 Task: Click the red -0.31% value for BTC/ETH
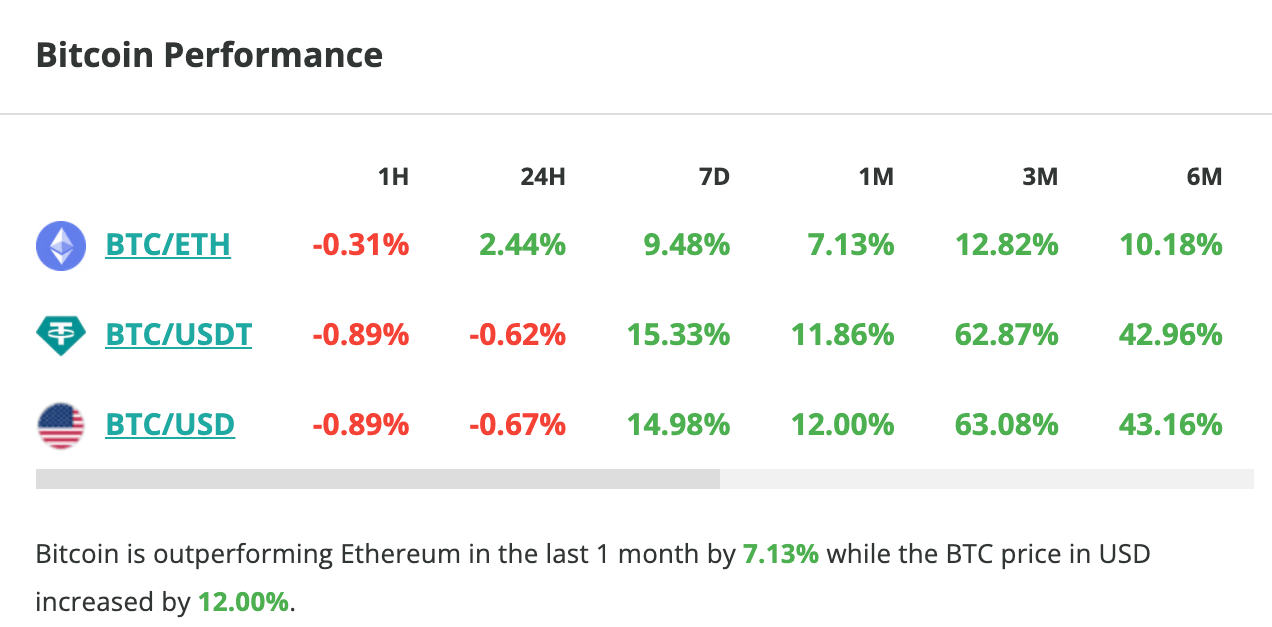click(x=361, y=245)
